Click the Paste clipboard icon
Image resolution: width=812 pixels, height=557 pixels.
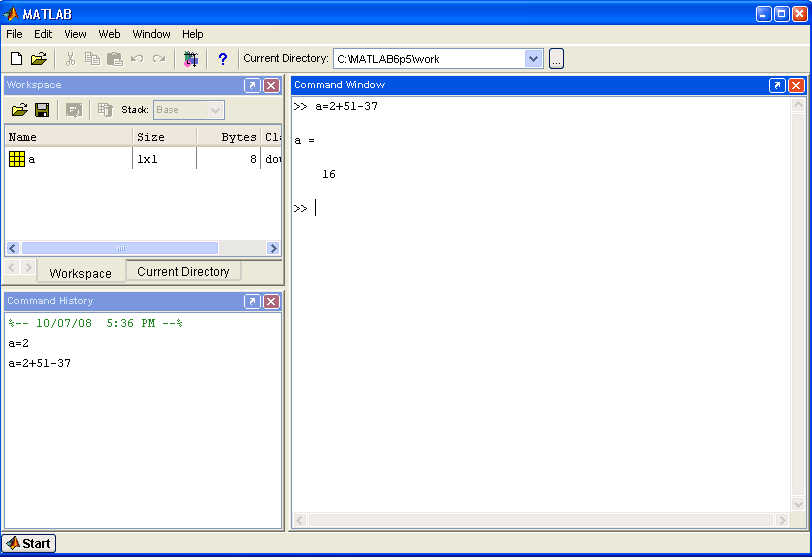click(x=114, y=59)
